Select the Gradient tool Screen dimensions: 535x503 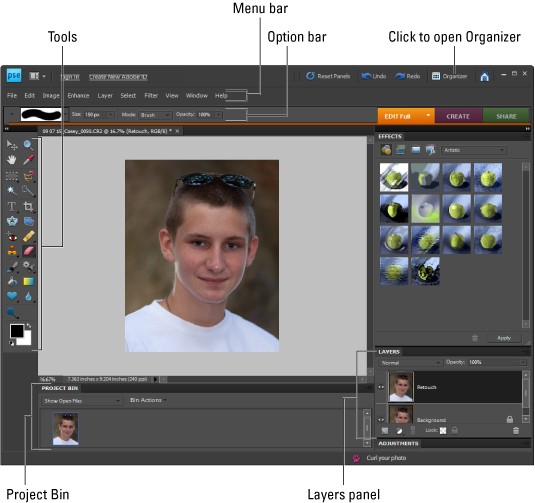(x=29, y=282)
